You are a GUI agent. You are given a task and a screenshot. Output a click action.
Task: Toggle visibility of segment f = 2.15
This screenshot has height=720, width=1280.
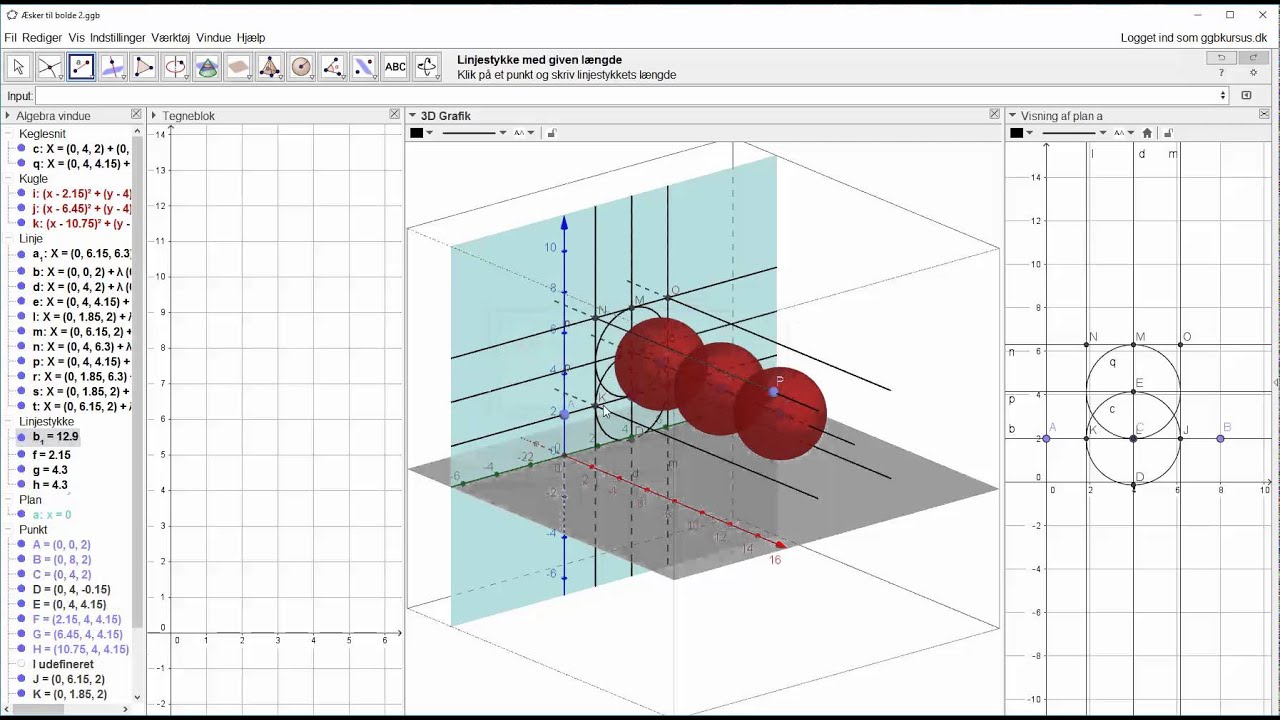tap(21, 455)
